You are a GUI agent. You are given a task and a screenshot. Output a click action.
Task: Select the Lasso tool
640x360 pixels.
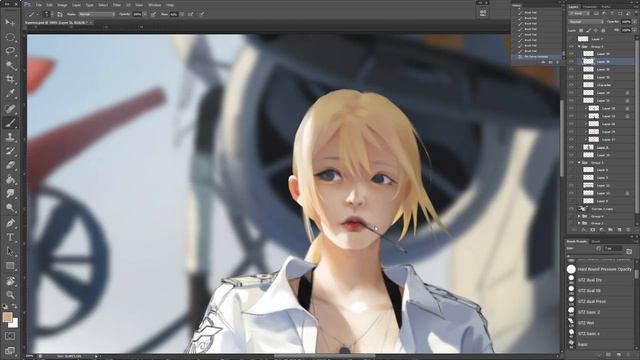pyautogui.click(x=10, y=51)
